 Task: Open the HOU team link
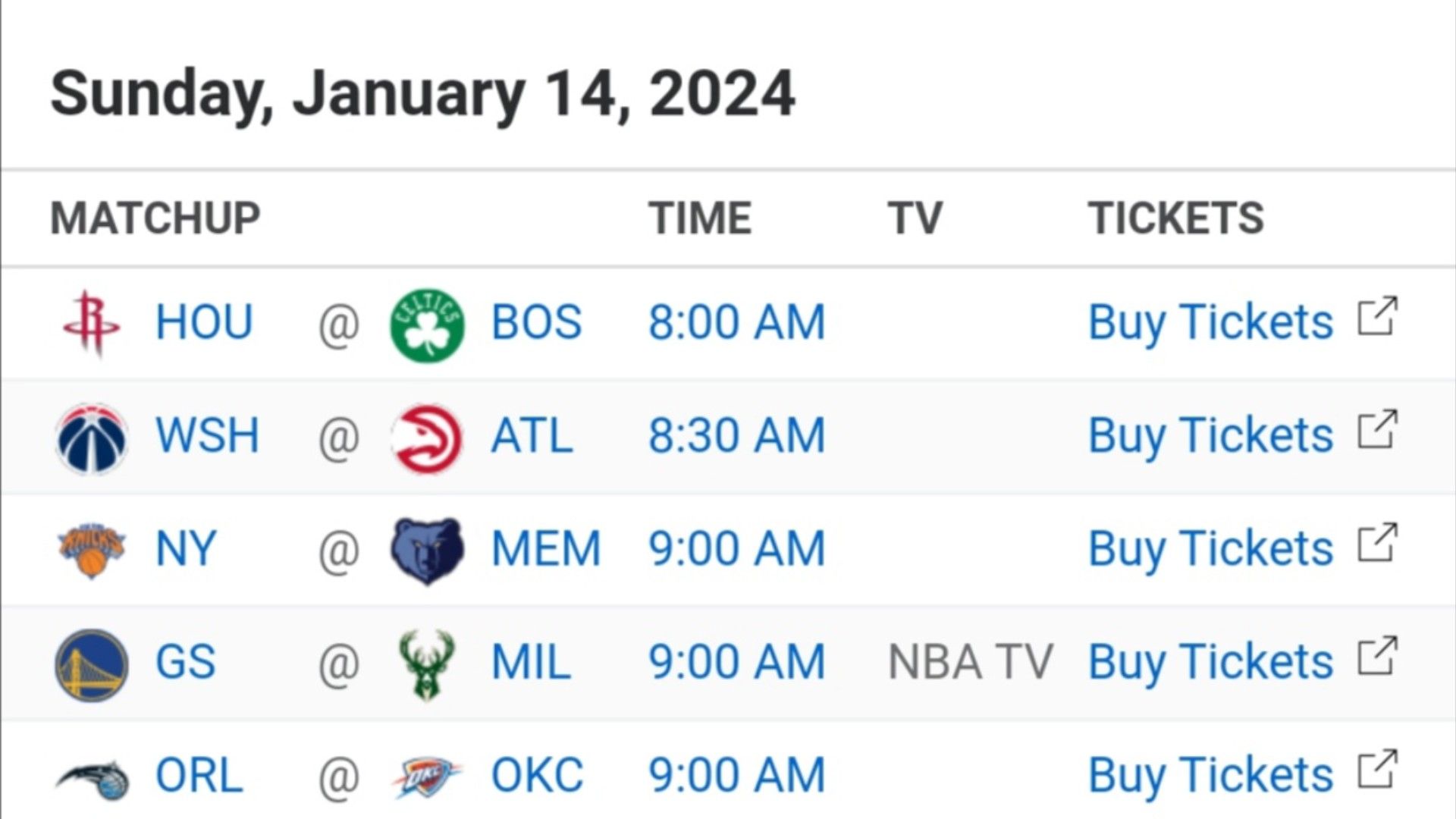coord(203,322)
